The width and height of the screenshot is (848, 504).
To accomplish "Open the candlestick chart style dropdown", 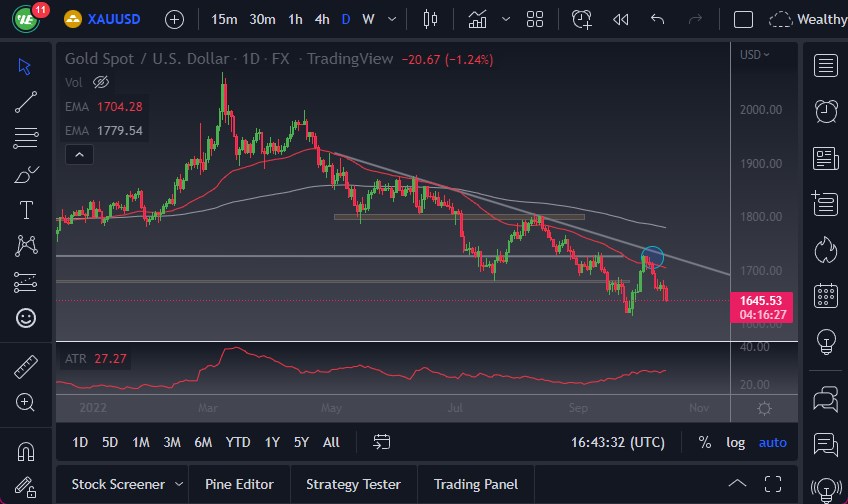I will [x=431, y=19].
